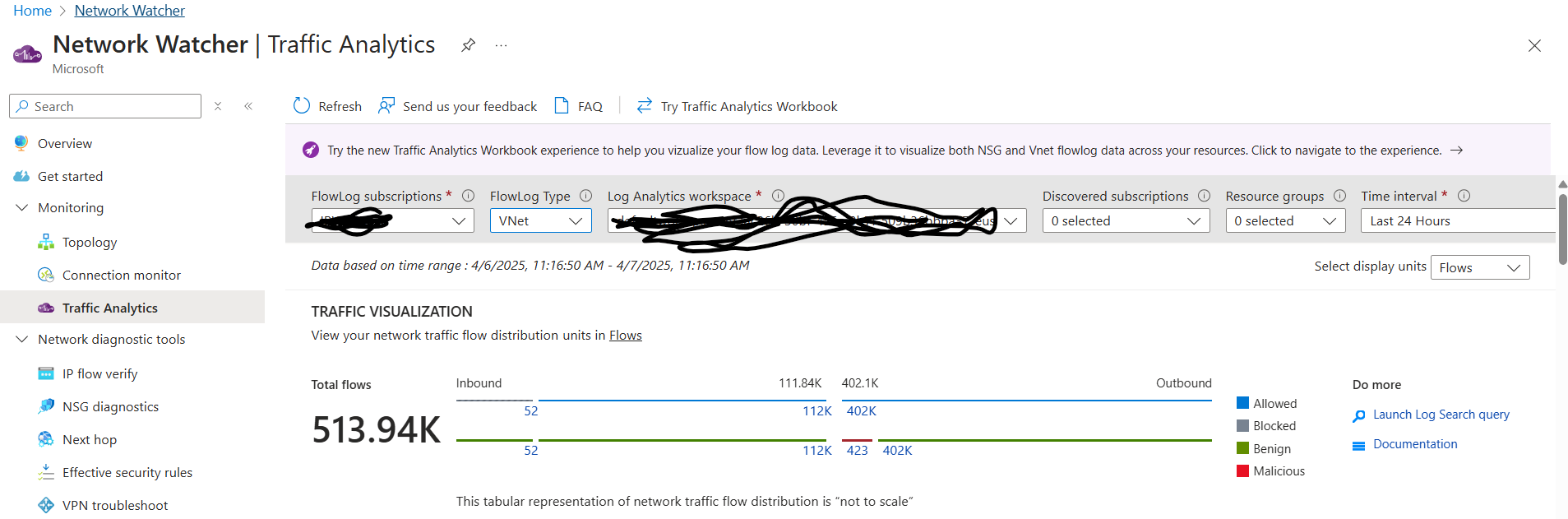
Task: Click Try Traffic Analytics Workbook arrows icon
Action: [x=645, y=105]
